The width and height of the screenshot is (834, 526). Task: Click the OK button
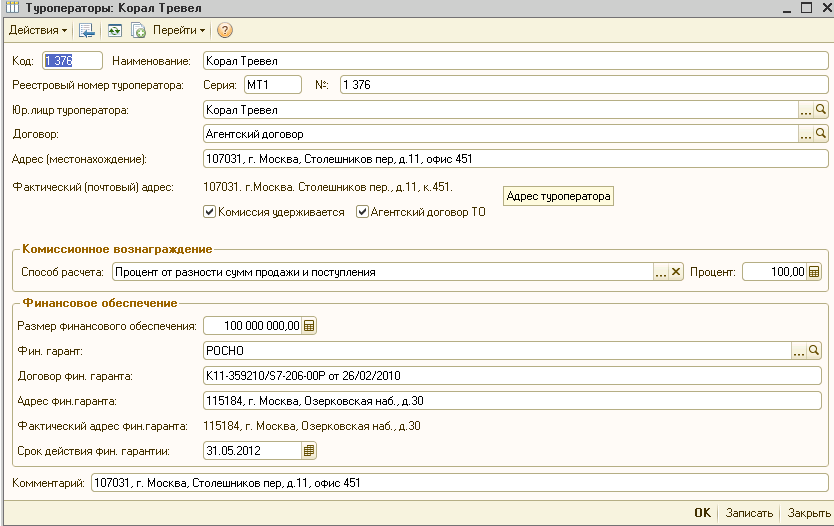pos(702,513)
